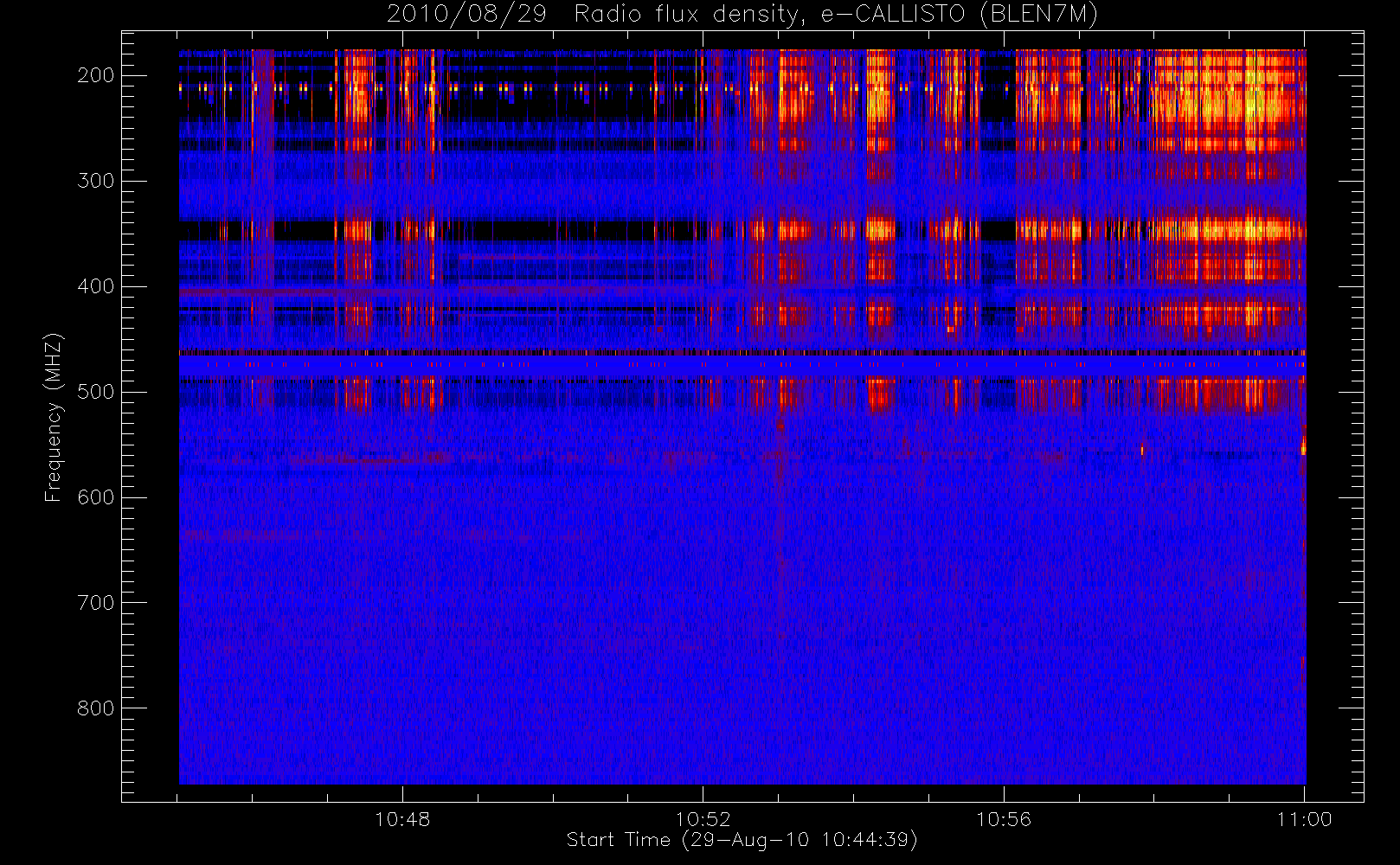Select the 600 frequency tick label
This screenshot has height=865, width=1400.
[x=95, y=497]
